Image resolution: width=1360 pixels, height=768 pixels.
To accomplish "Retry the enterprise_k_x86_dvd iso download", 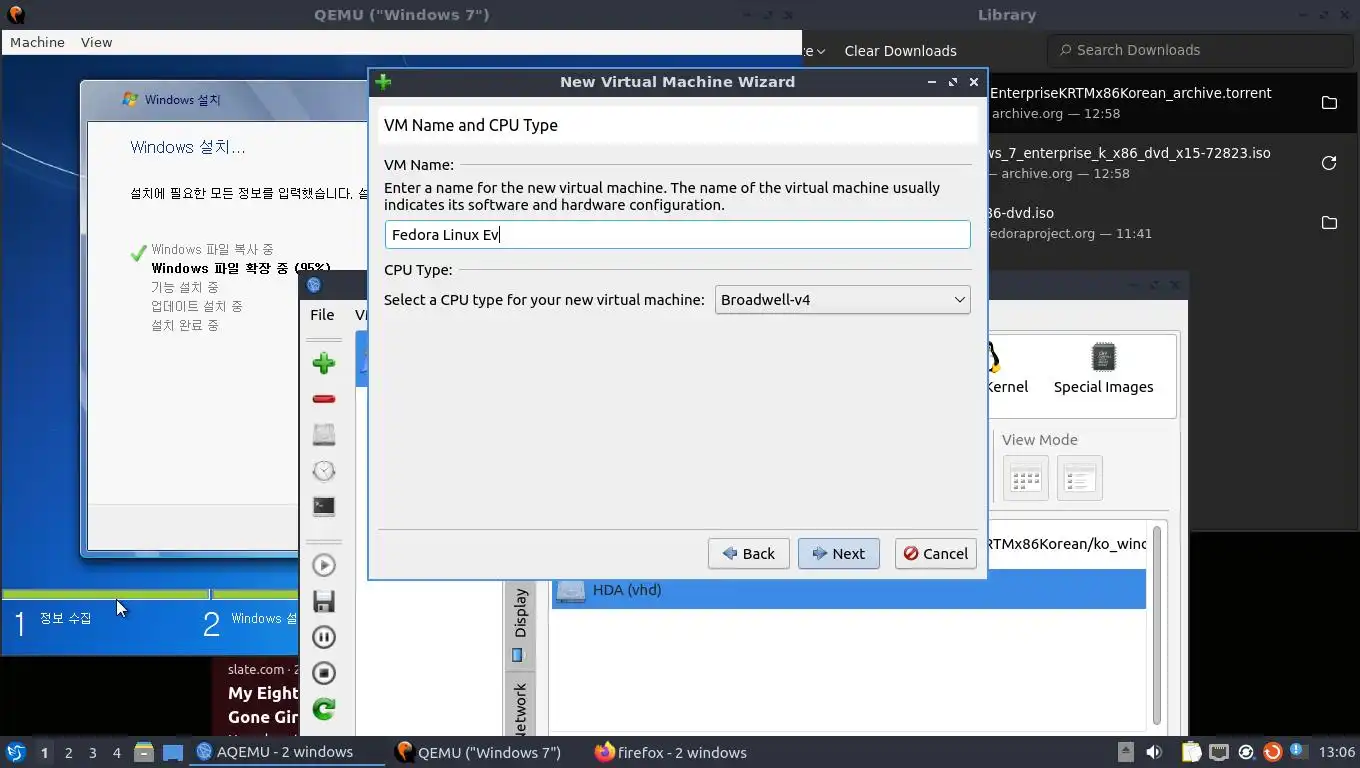I will (1329, 163).
